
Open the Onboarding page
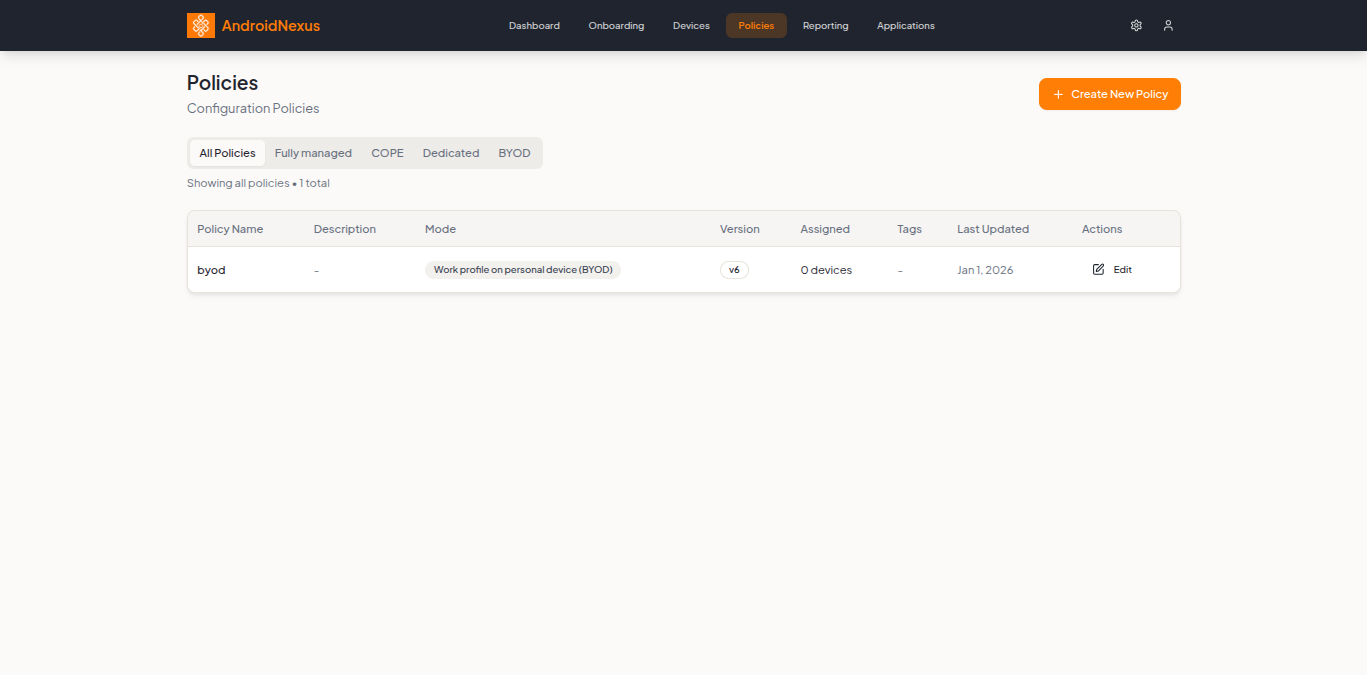616,25
